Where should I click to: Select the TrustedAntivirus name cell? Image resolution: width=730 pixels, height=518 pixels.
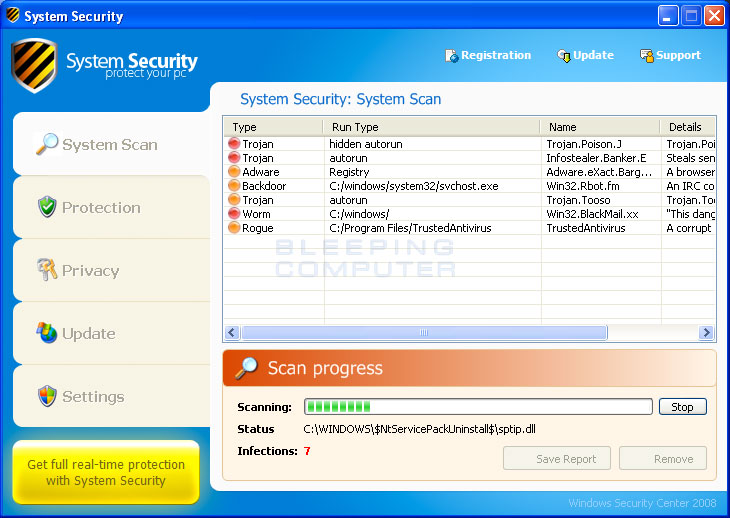586,228
